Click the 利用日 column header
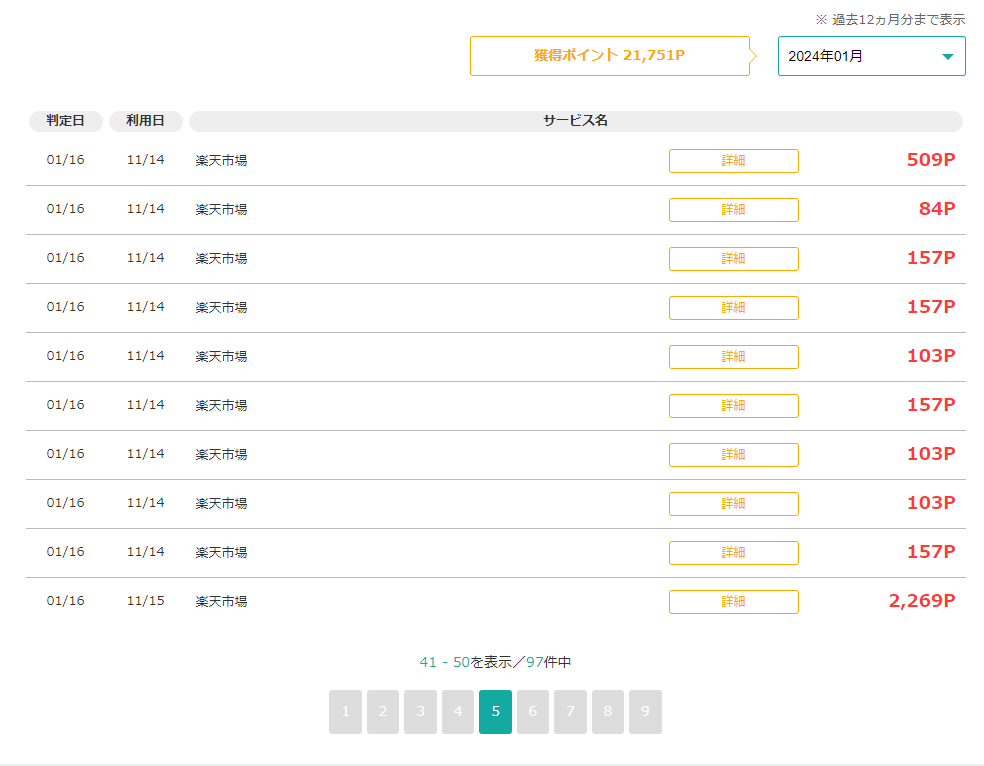The width and height of the screenshot is (984, 766). pos(146,121)
